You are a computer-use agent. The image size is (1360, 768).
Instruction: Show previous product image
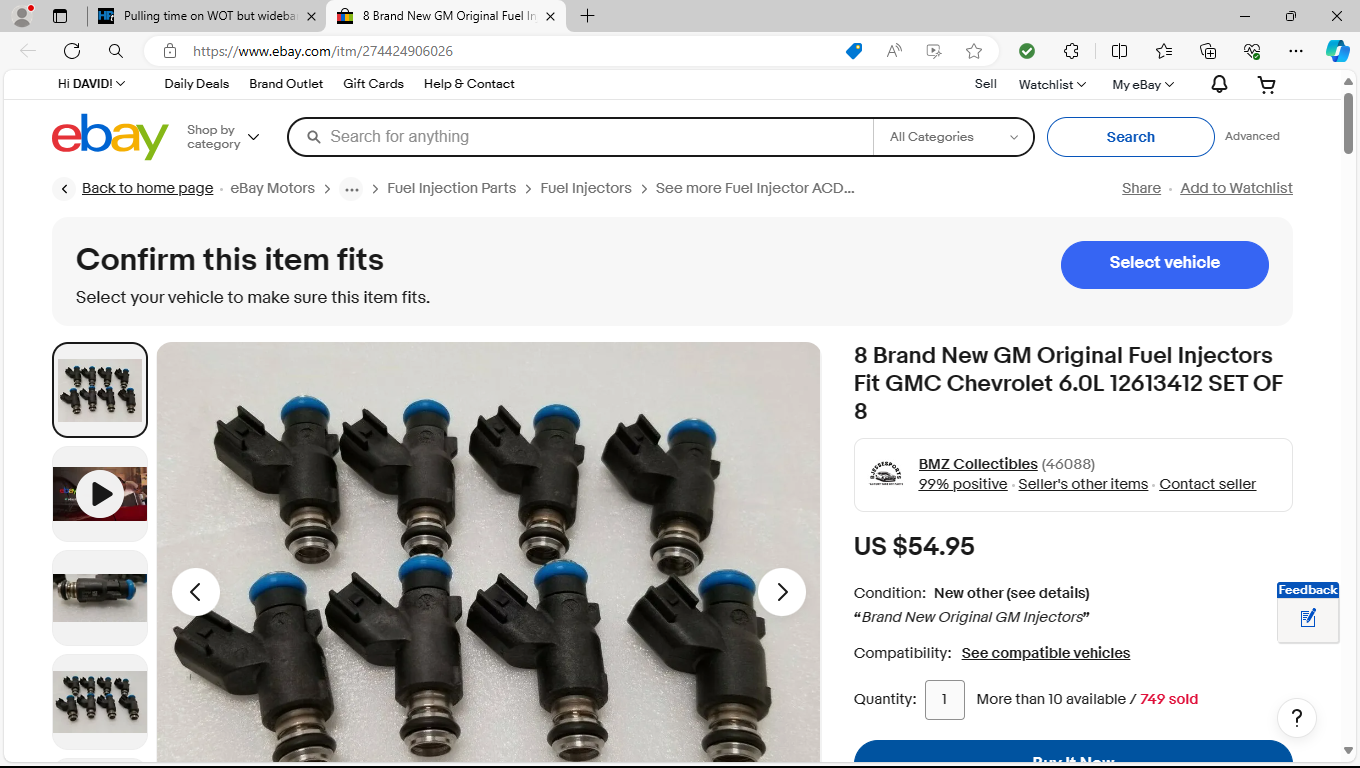click(196, 592)
